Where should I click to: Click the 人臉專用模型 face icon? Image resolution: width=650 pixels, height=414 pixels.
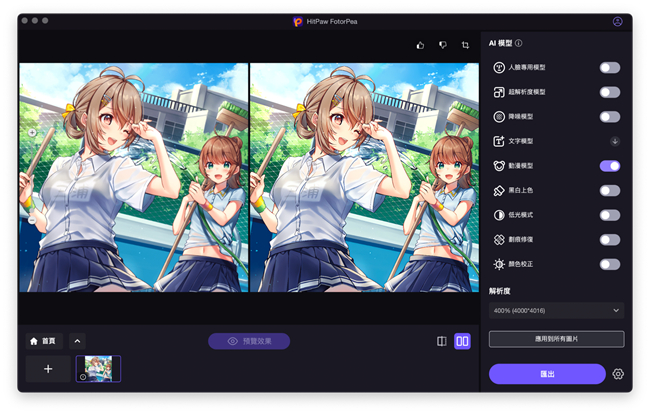(x=499, y=67)
